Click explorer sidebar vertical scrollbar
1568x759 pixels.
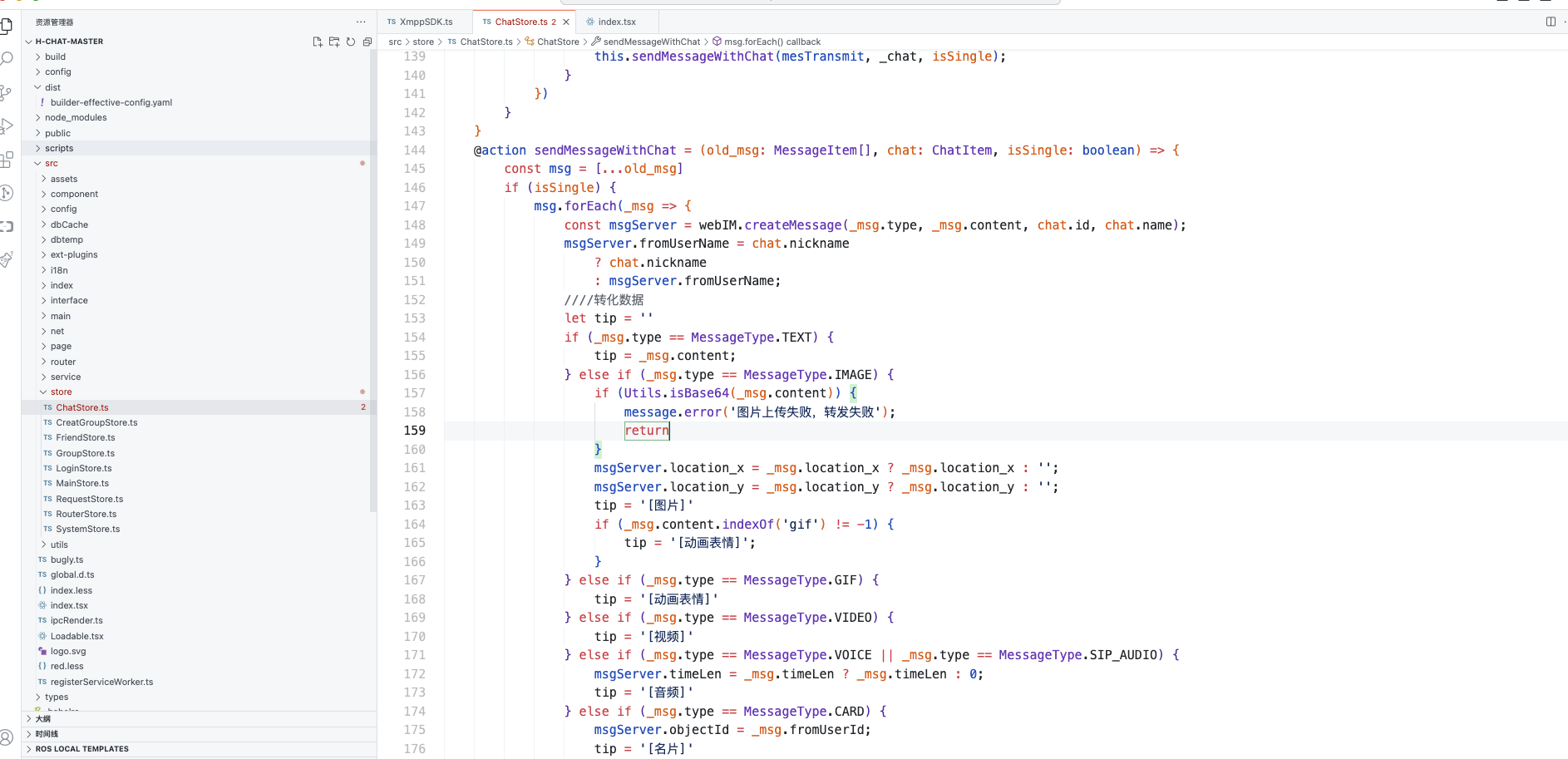(373, 280)
